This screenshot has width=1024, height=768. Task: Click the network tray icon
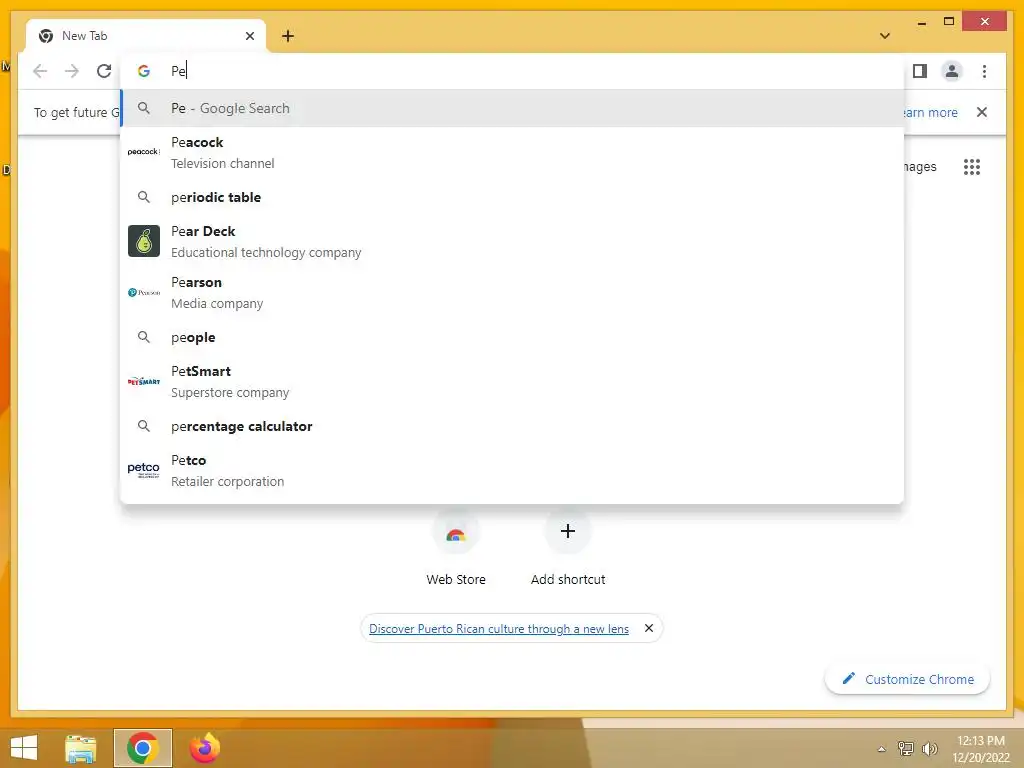906,749
